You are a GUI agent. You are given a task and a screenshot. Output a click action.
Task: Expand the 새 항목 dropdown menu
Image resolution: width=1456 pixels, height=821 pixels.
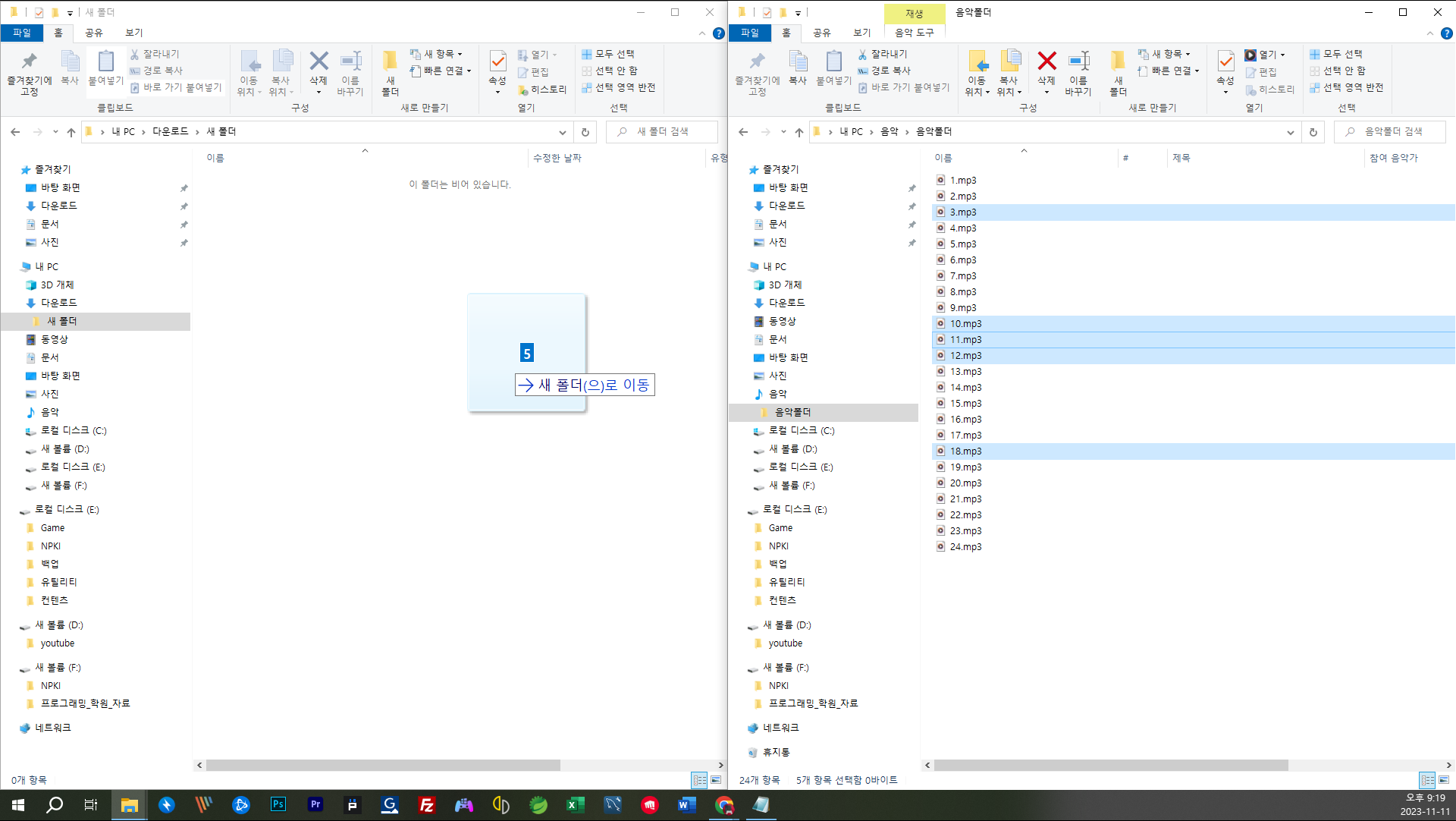point(1167,53)
